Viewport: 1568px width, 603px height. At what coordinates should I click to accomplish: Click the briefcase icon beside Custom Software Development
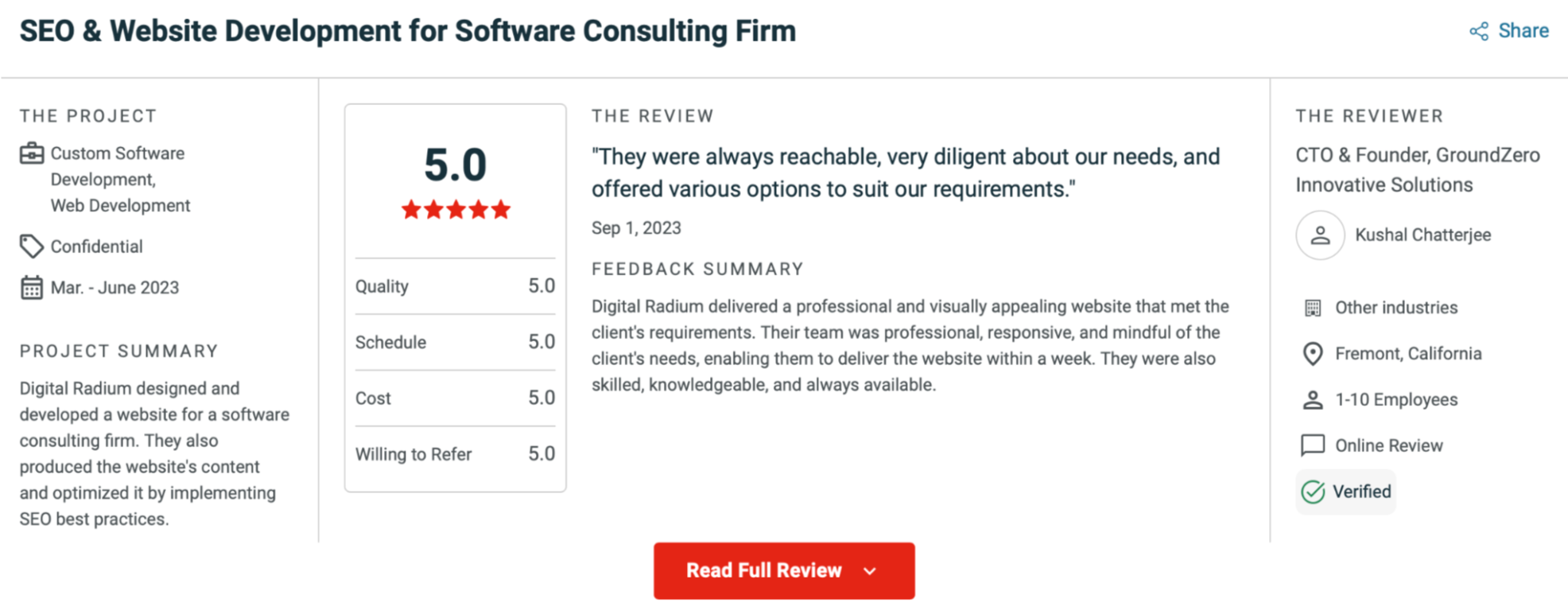[x=32, y=154]
